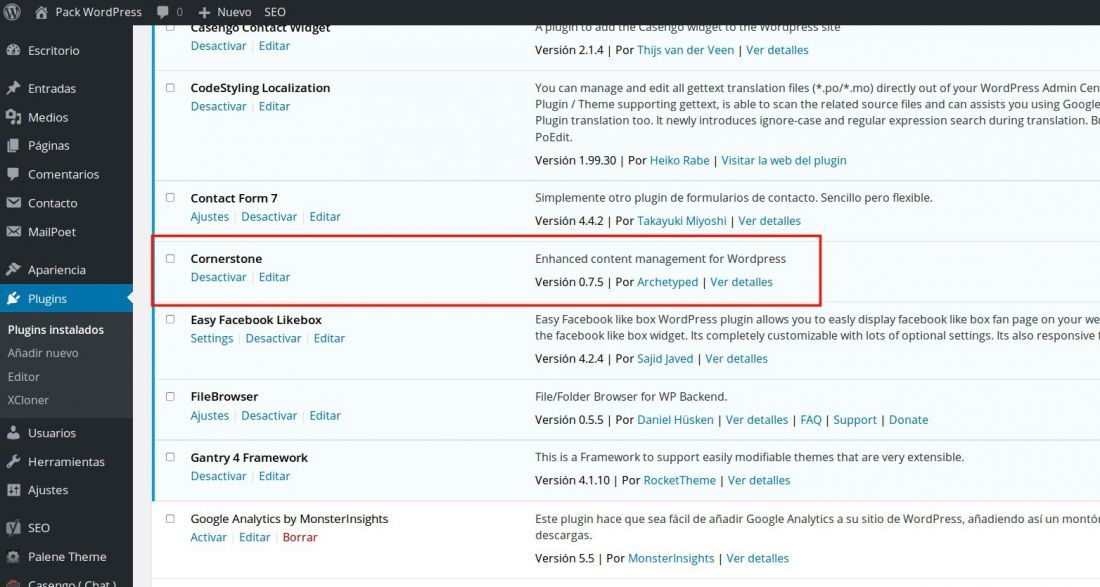Click Editar under Casengo Contact Widget
The image size is (1100, 587).
point(274,46)
